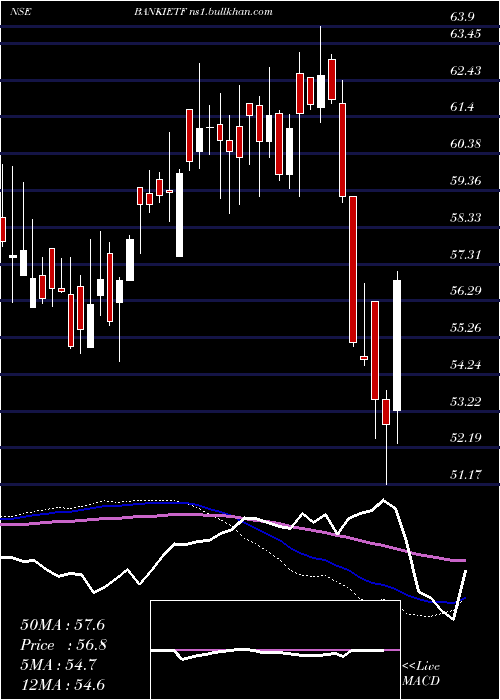Click the 59.36 price axis label
Viewport: 500px width, 700px height.
[x=466, y=181]
